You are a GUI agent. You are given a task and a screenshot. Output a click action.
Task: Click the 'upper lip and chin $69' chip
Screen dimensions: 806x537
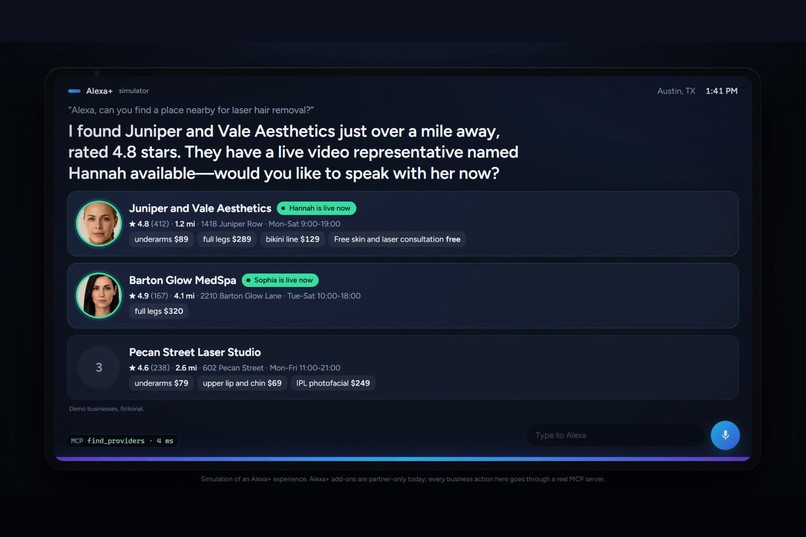pyautogui.click(x=242, y=383)
